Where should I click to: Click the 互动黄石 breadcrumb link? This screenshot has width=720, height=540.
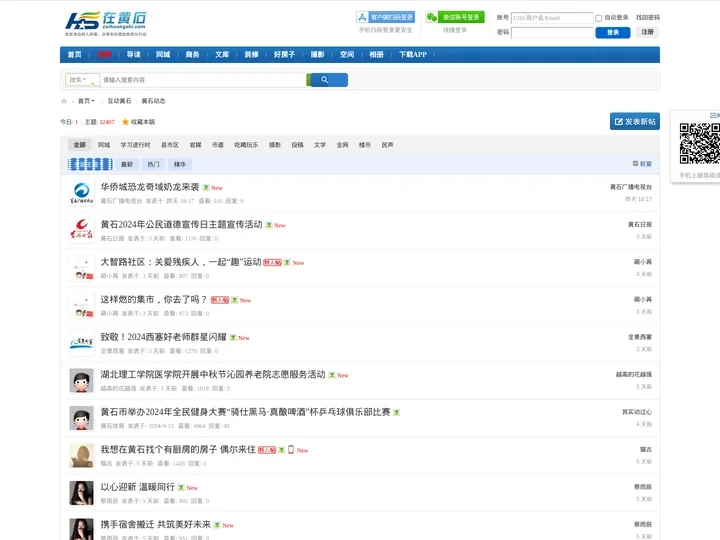[119, 101]
